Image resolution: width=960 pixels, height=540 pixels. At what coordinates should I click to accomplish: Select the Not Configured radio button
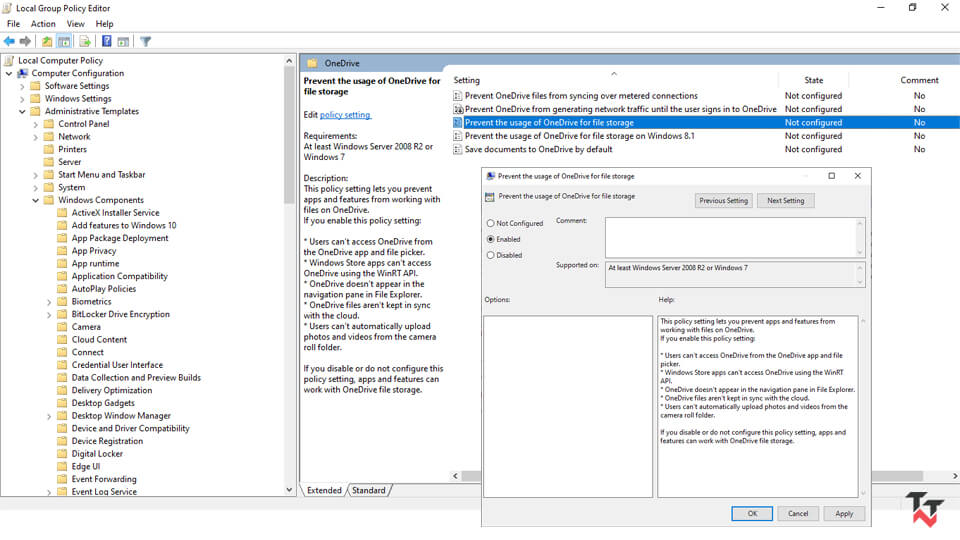click(x=490, y=223)
